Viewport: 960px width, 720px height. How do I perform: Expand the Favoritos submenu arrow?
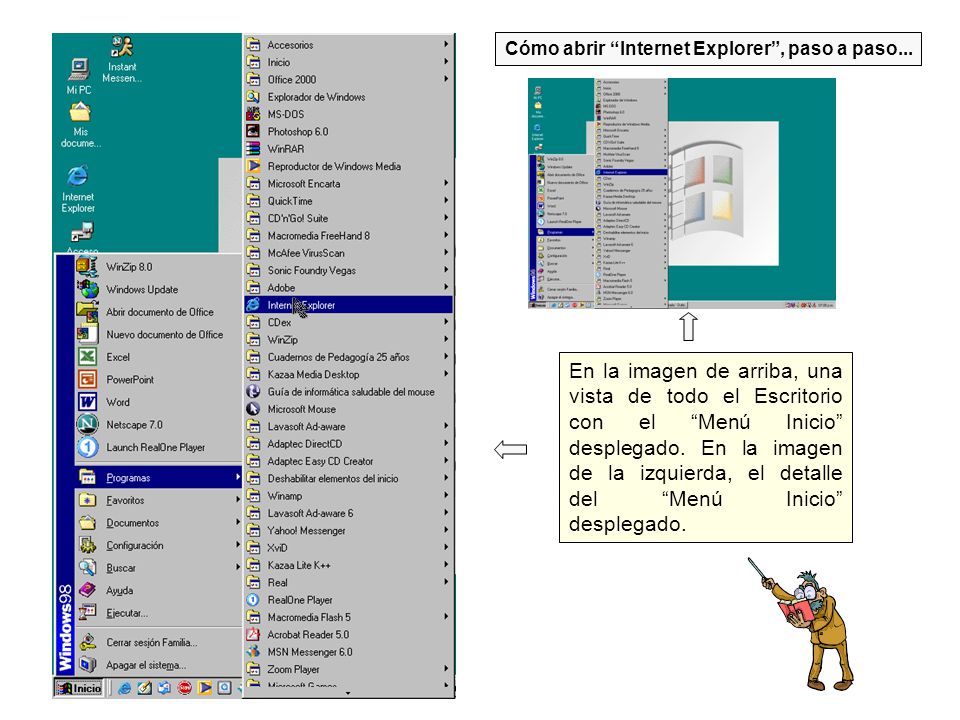(238, 500)
